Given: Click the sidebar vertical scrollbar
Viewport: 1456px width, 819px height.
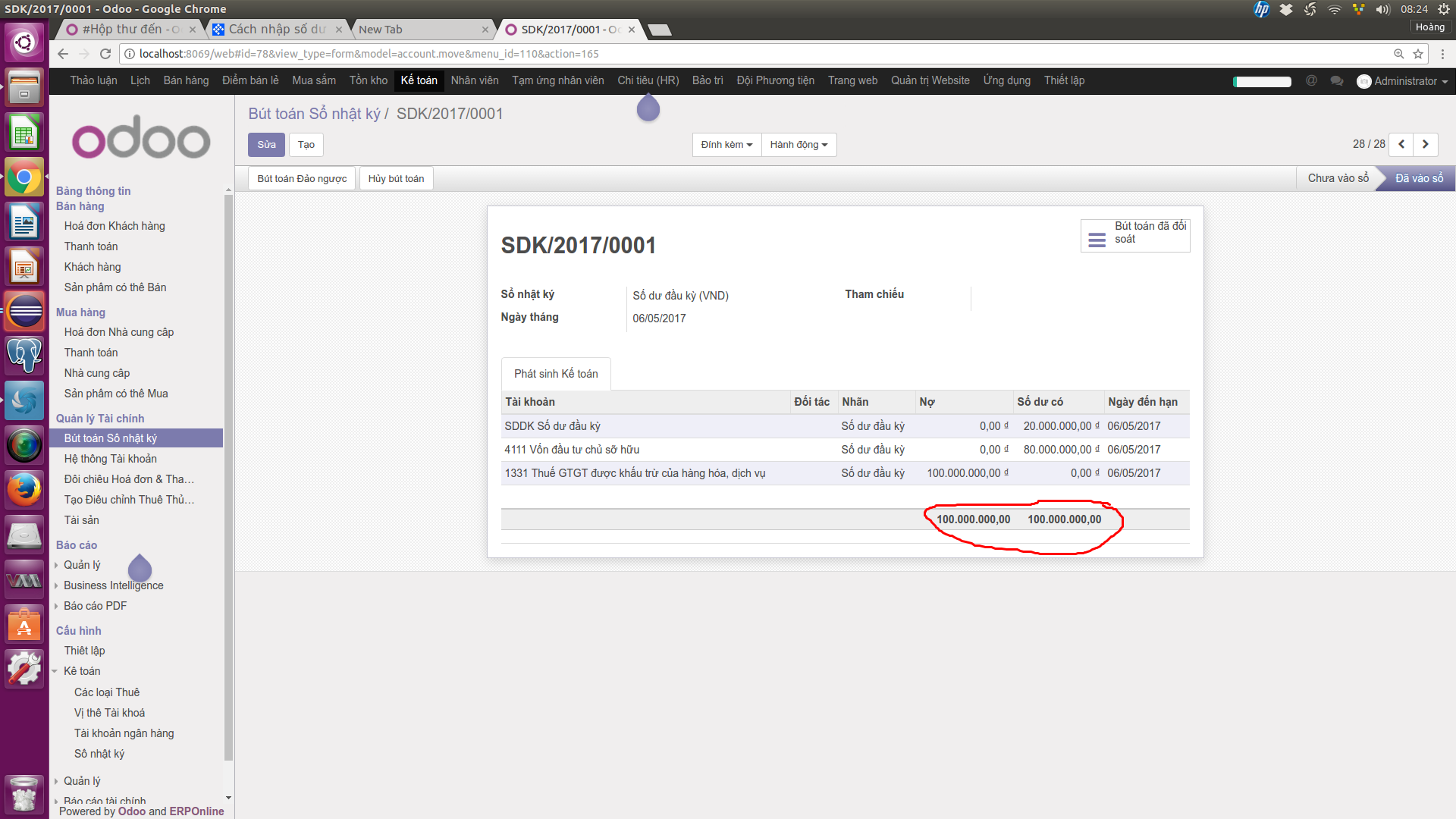Looking at the screenshot, I should [228, 478].
